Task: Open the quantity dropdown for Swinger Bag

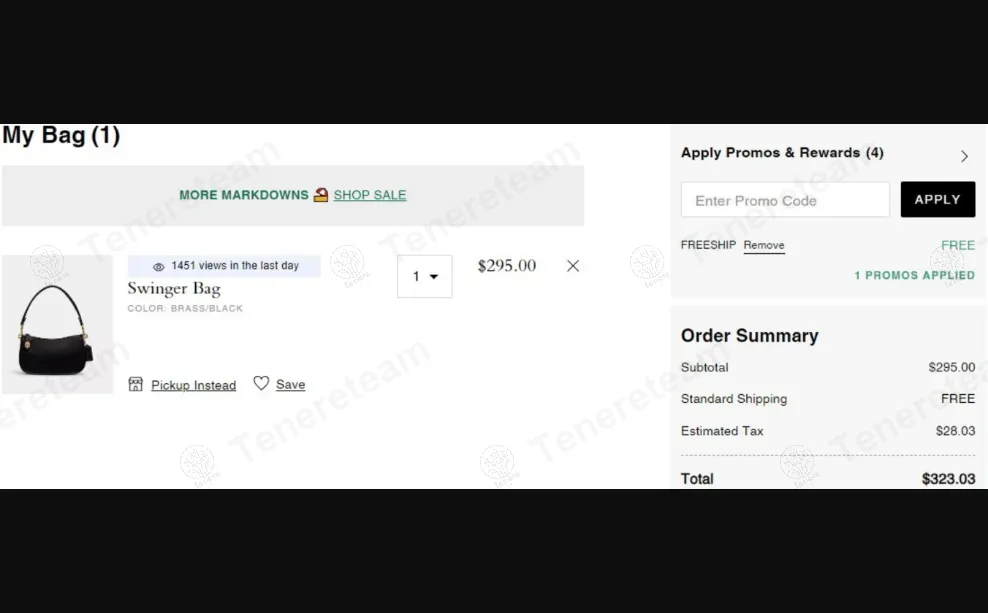Action: coord(425,277)
